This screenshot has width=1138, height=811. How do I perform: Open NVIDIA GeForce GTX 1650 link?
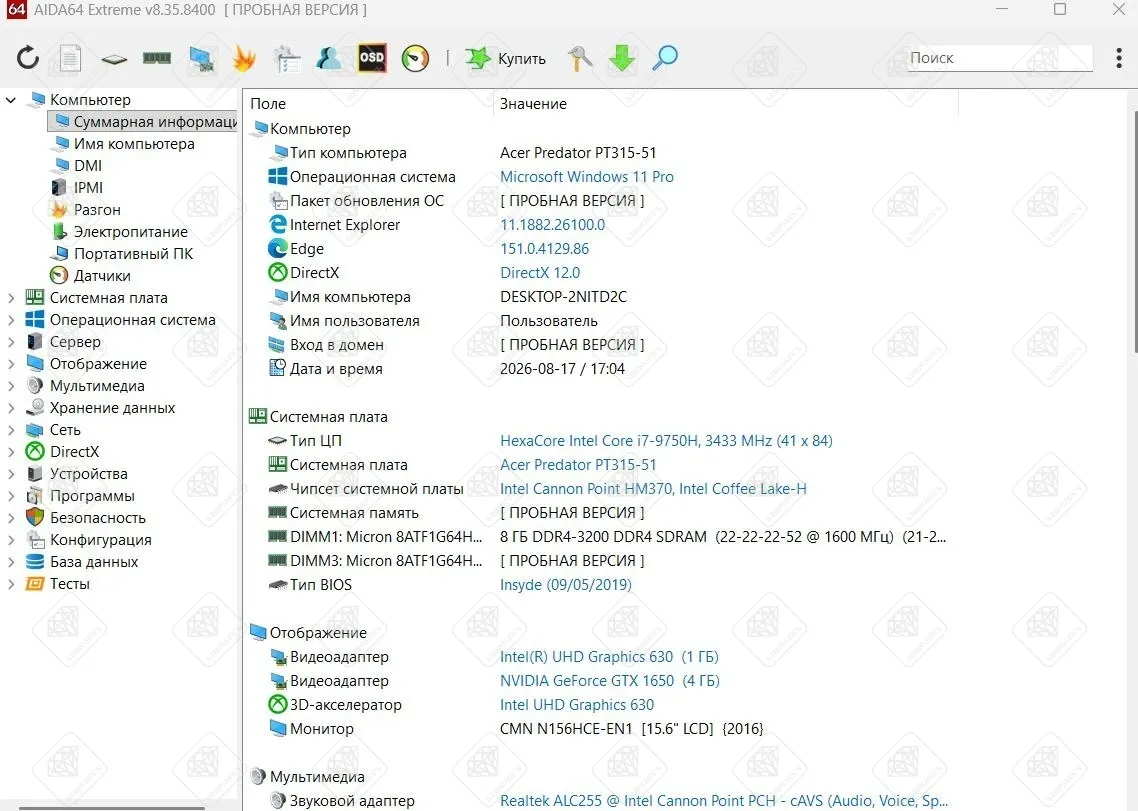coord(610,680)
